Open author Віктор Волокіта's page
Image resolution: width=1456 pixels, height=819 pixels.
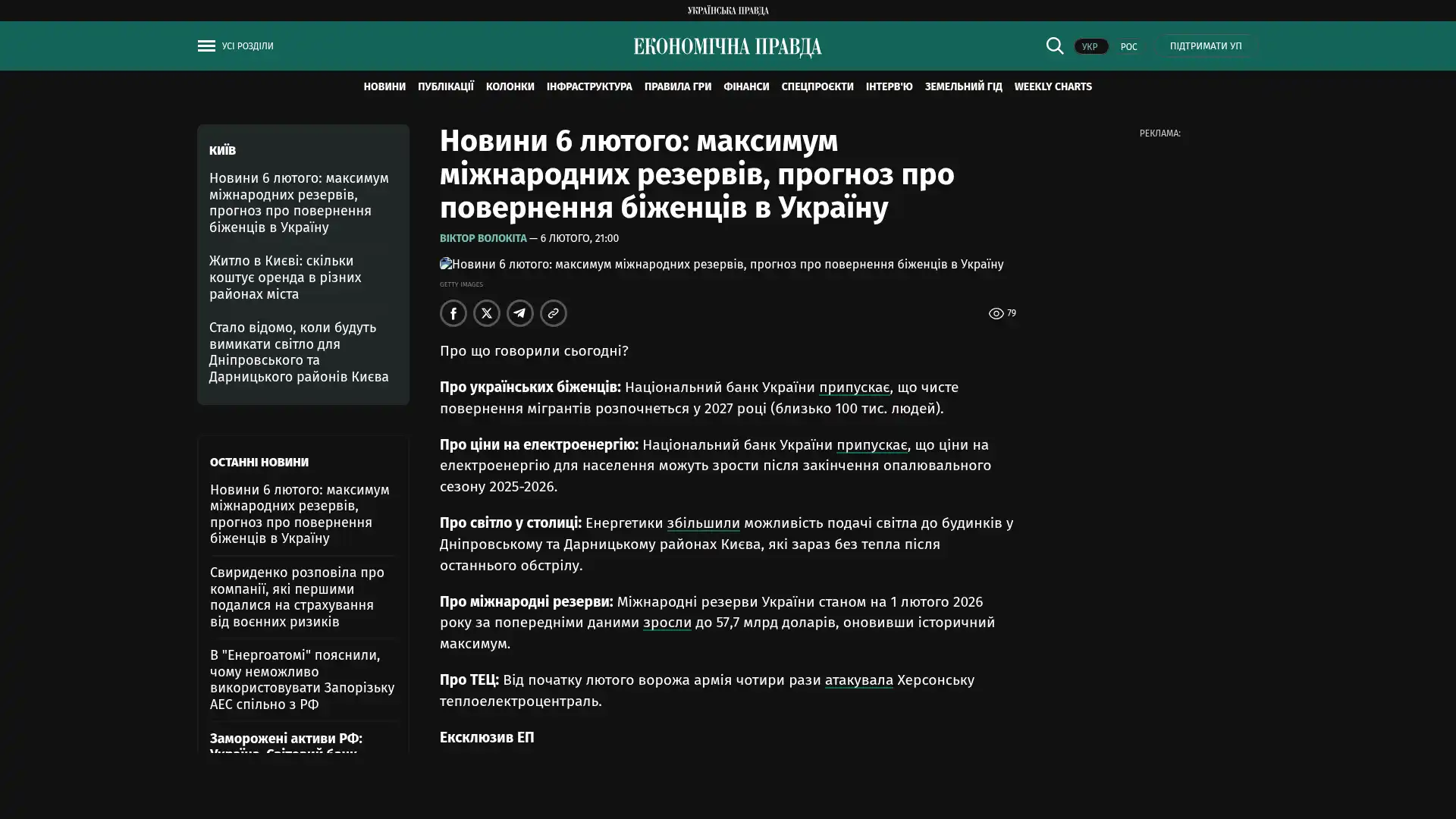point(482,238)
